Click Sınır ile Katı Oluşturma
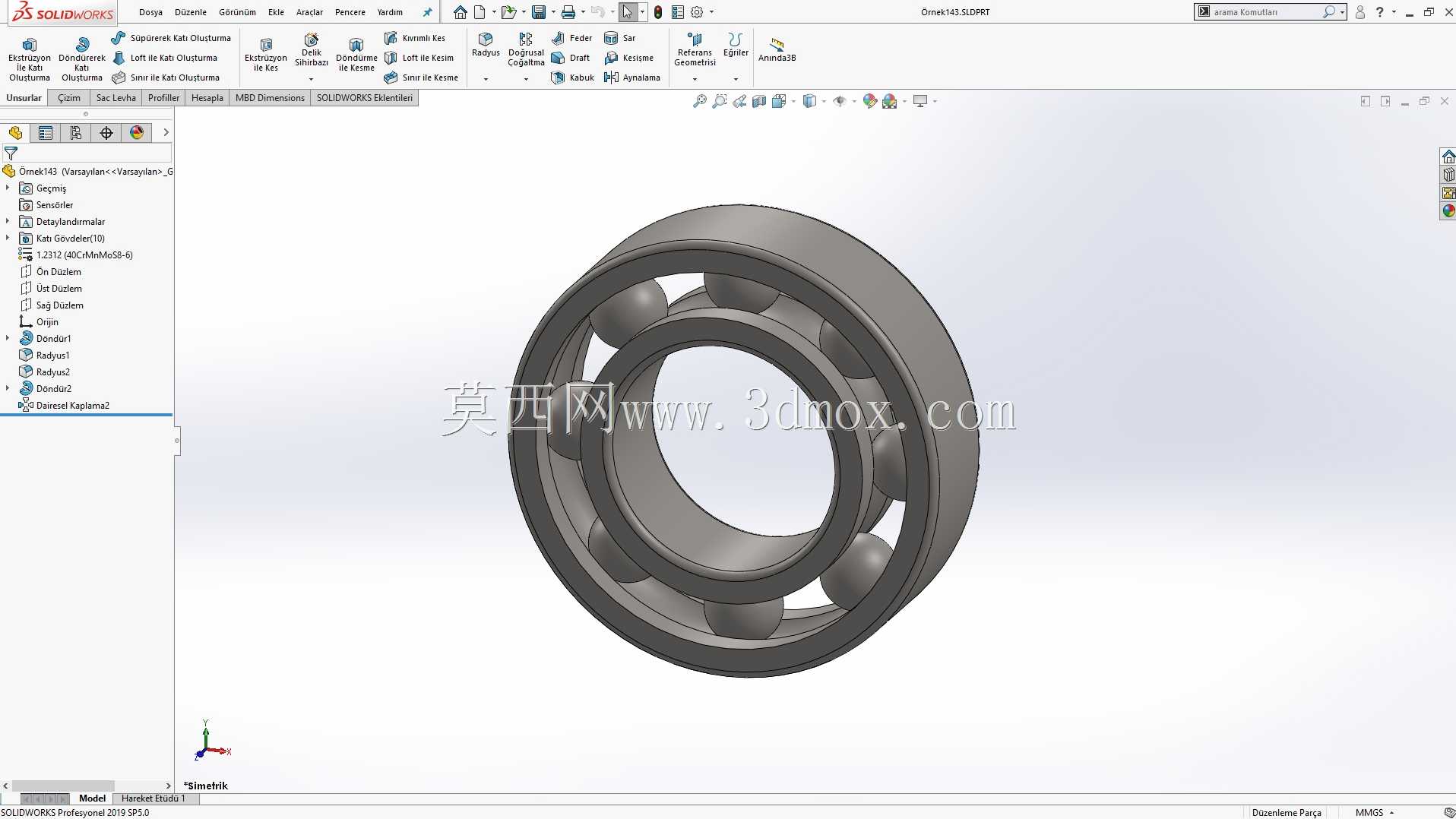 166,77
